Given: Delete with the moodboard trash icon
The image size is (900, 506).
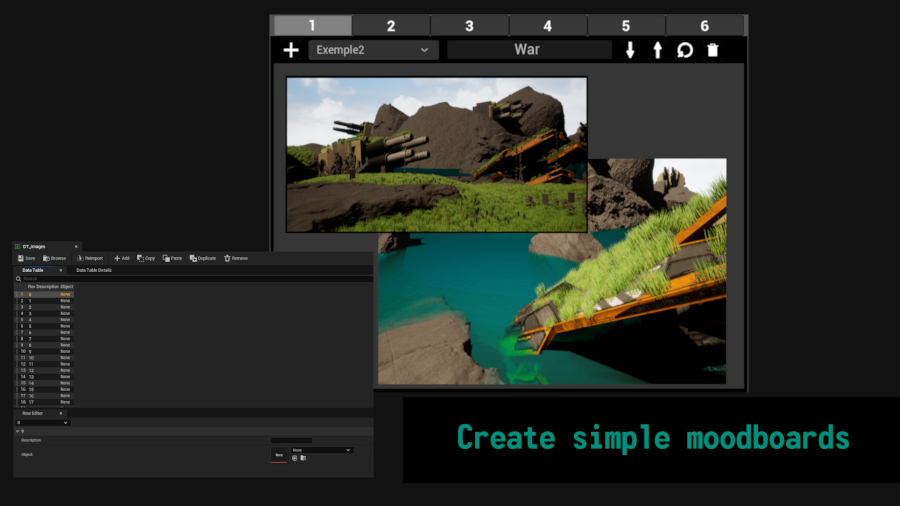Looking at the screenshot, I should point(712,50).
